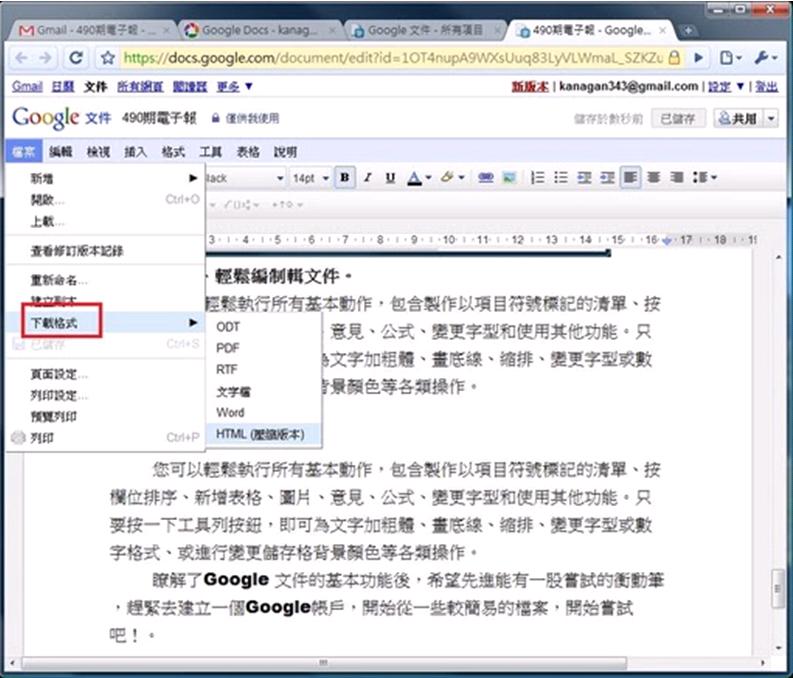Click the bookmark star icon
The height and width of the screenshot is (678, 793).
coord(107,58)
